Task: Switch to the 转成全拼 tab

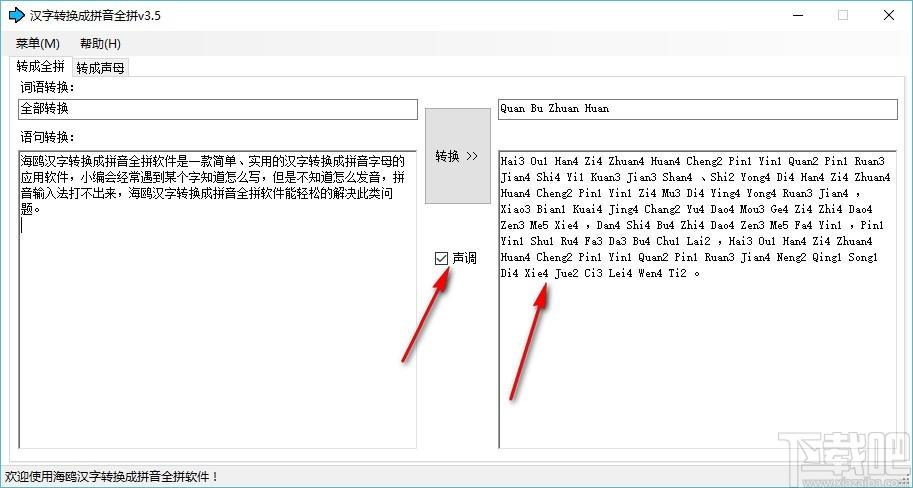Action: [40, 66]
